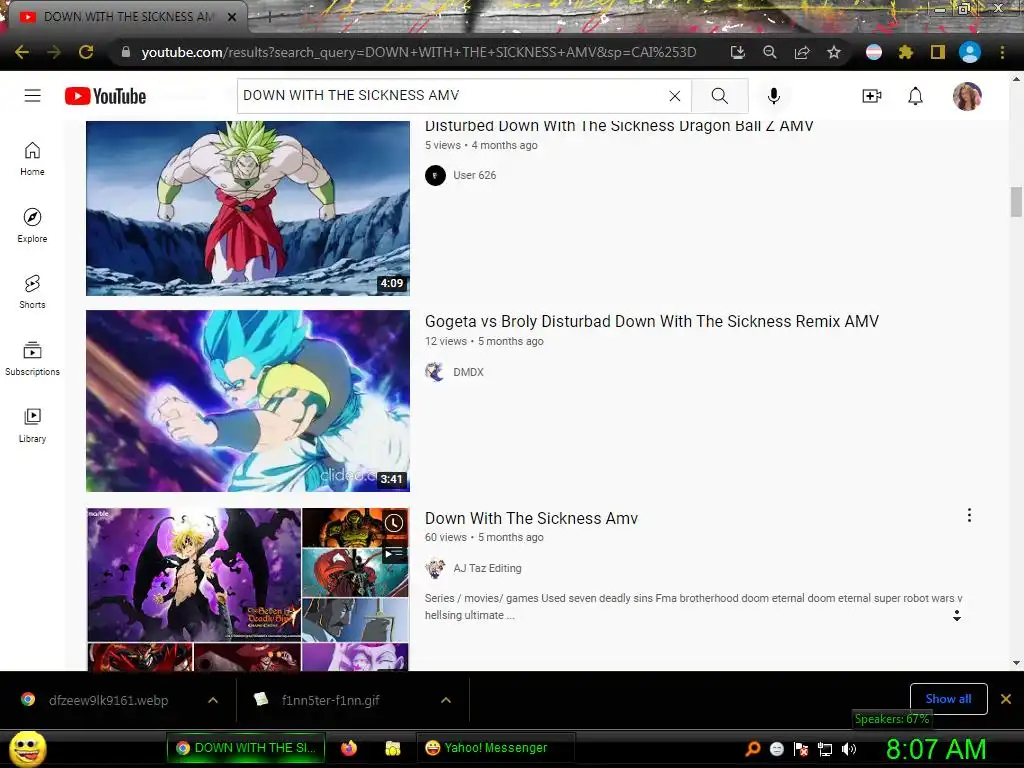
Task: Click browser forward arrow
Action: [x=54, y=52]
